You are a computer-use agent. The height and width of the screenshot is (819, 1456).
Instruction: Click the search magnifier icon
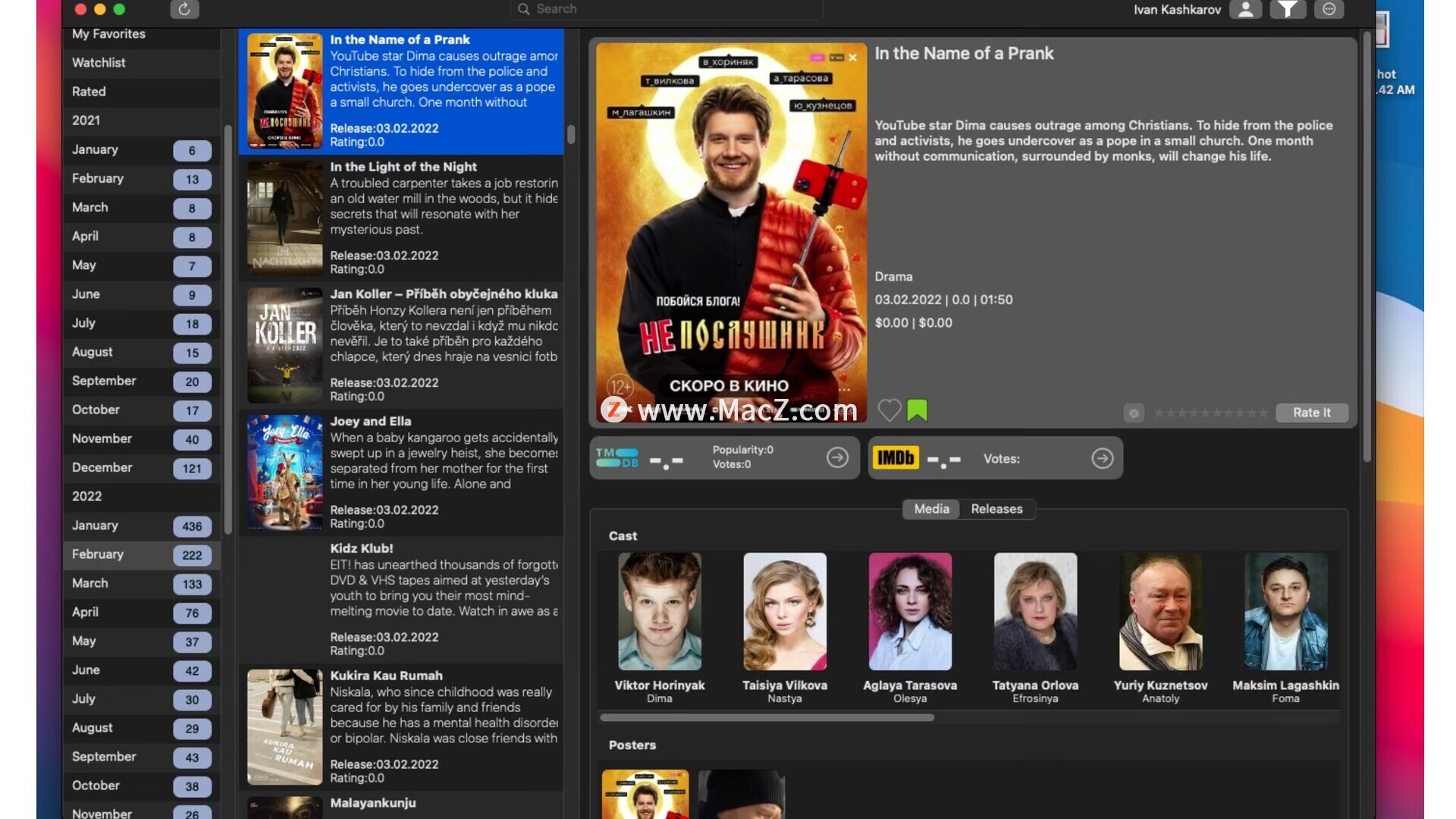[523, 9]
